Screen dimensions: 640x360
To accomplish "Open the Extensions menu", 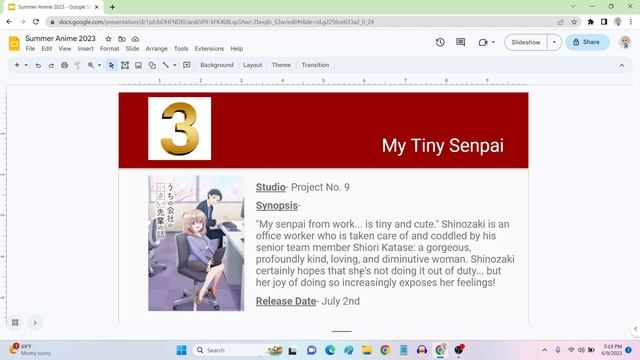I will 209,49.
